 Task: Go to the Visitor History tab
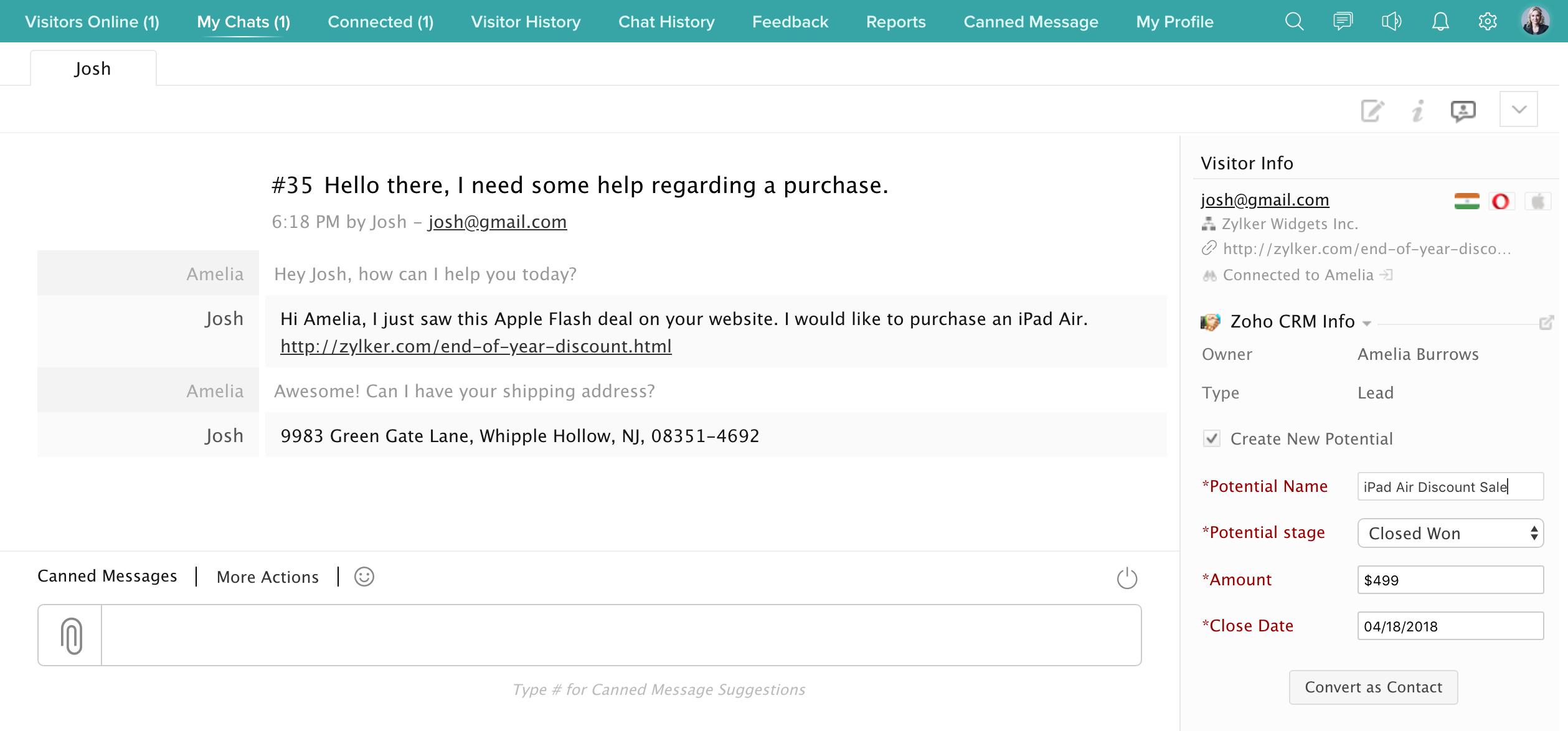pyautogui.click(x=526, y=22)
